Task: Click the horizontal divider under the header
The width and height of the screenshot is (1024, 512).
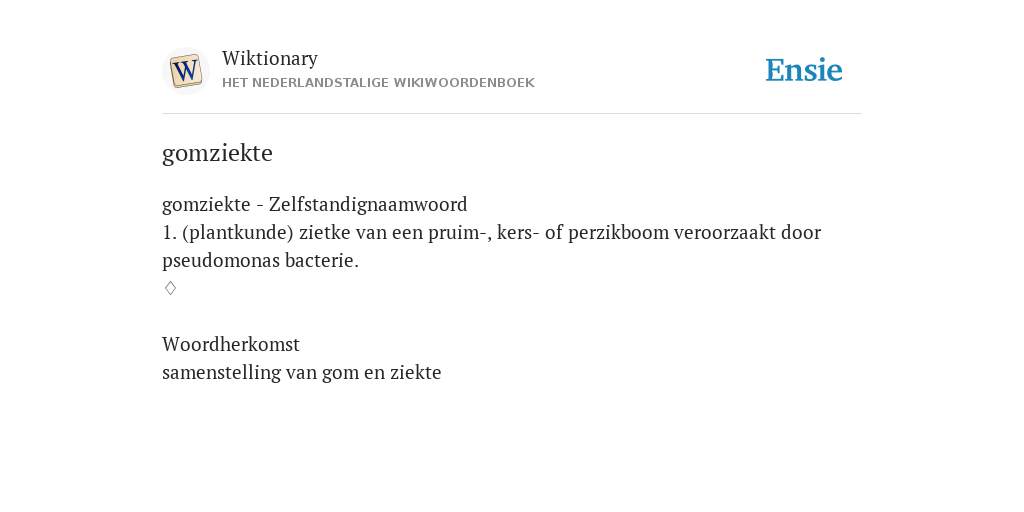Action: coord(512,114)
